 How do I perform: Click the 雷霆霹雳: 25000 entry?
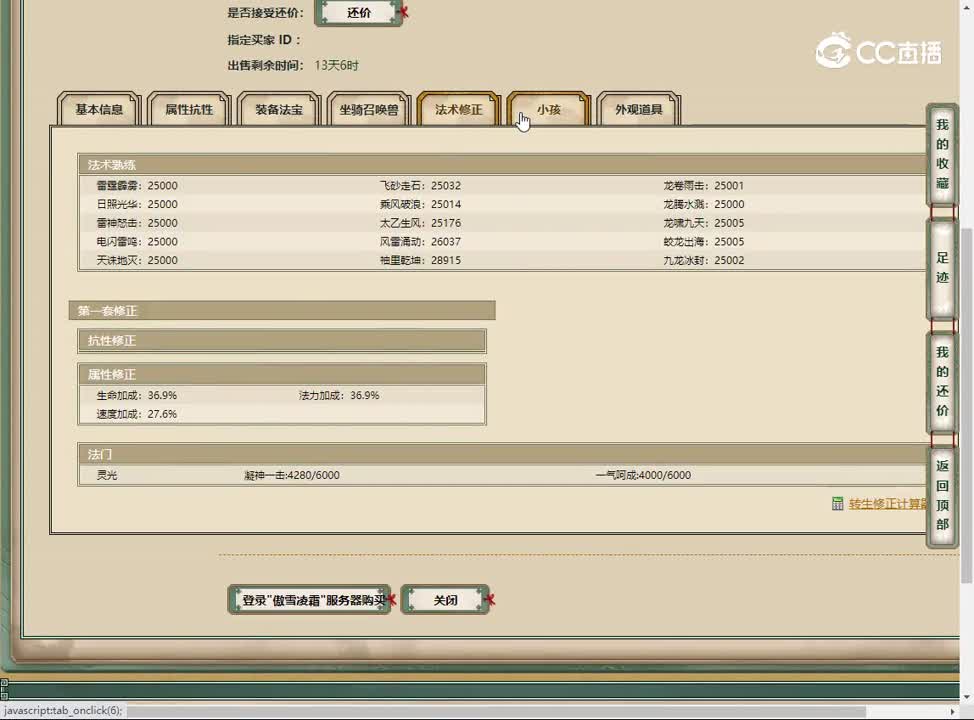point(137,186)
